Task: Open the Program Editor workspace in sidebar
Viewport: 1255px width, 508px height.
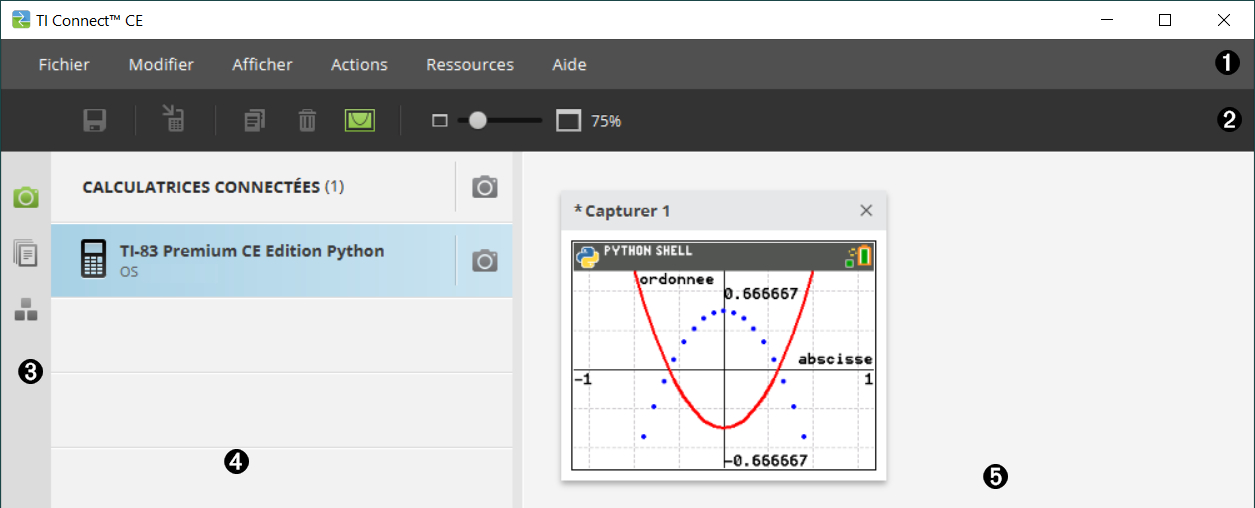Action: pos(26,310)
